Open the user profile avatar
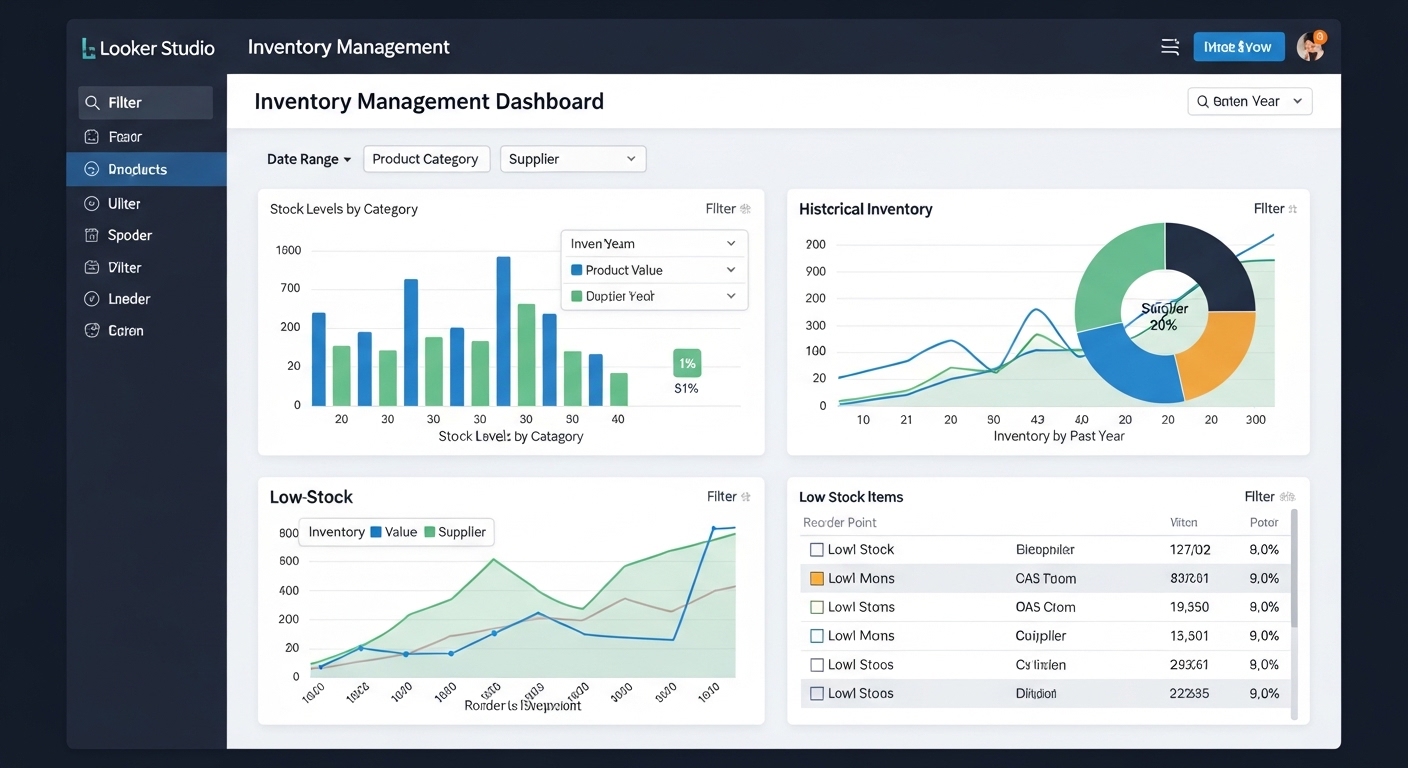Viewport: 1408px width, 768px height. coord(1310,46)
